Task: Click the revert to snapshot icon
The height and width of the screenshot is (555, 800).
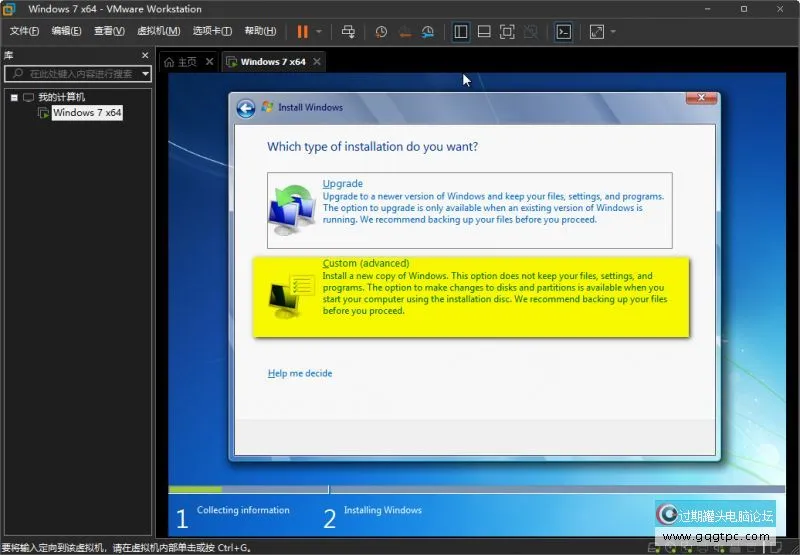Action: (x=404, y=31)
